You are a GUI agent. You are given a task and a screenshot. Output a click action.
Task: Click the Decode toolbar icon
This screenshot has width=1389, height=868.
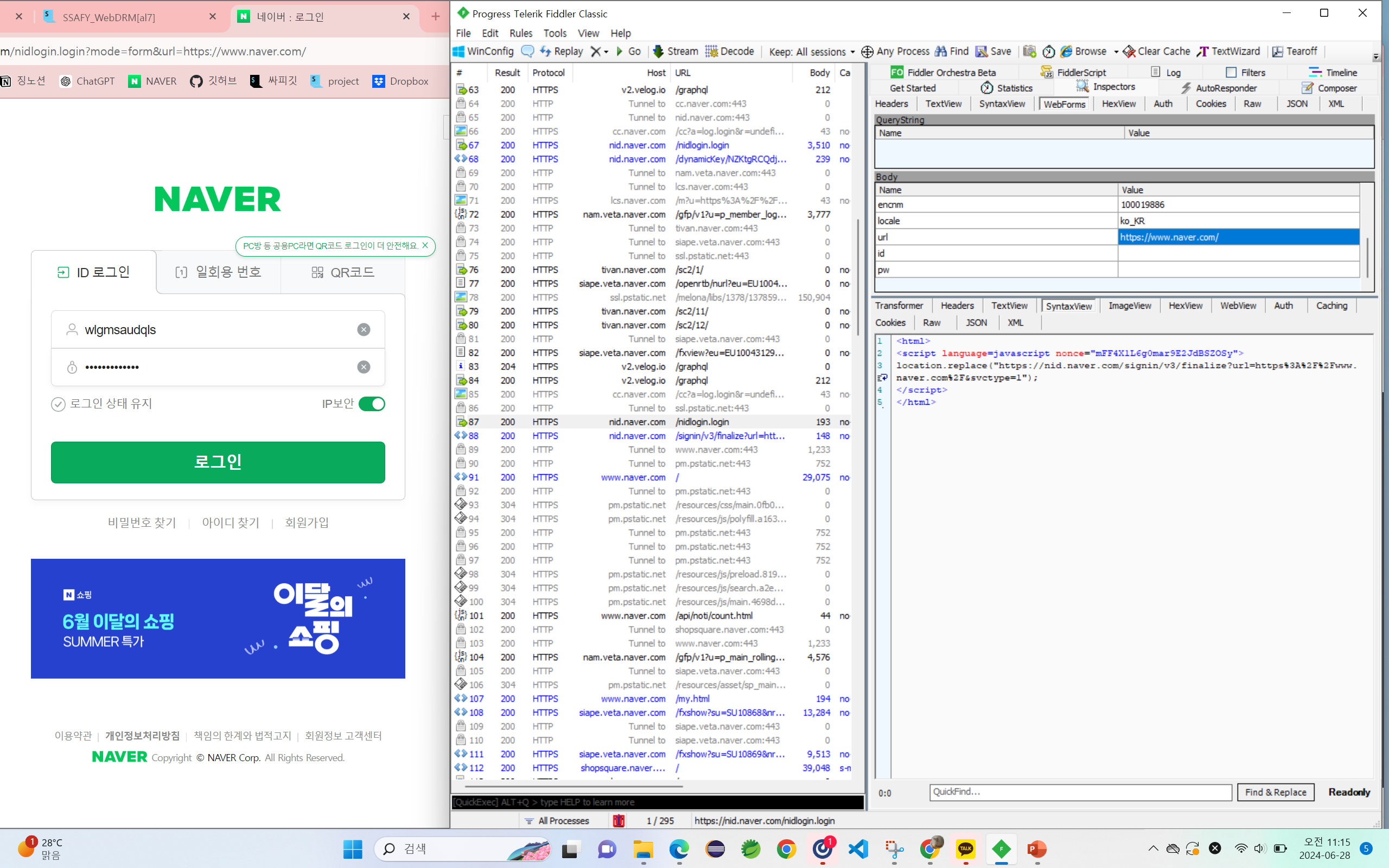point(711,52)
